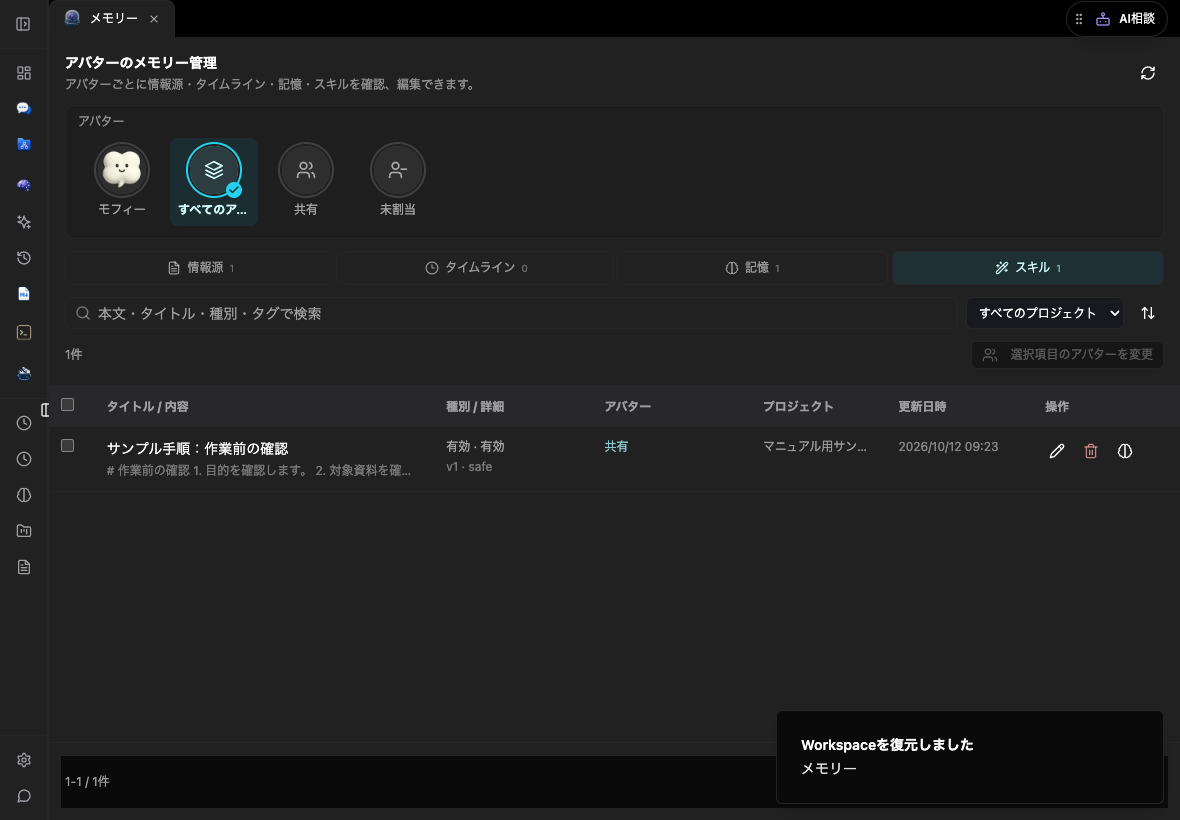The height and width of the screenshot is (820, 1180).
Task: Click 選択項目のアバターを変更 button
Action: [1067, 354]
